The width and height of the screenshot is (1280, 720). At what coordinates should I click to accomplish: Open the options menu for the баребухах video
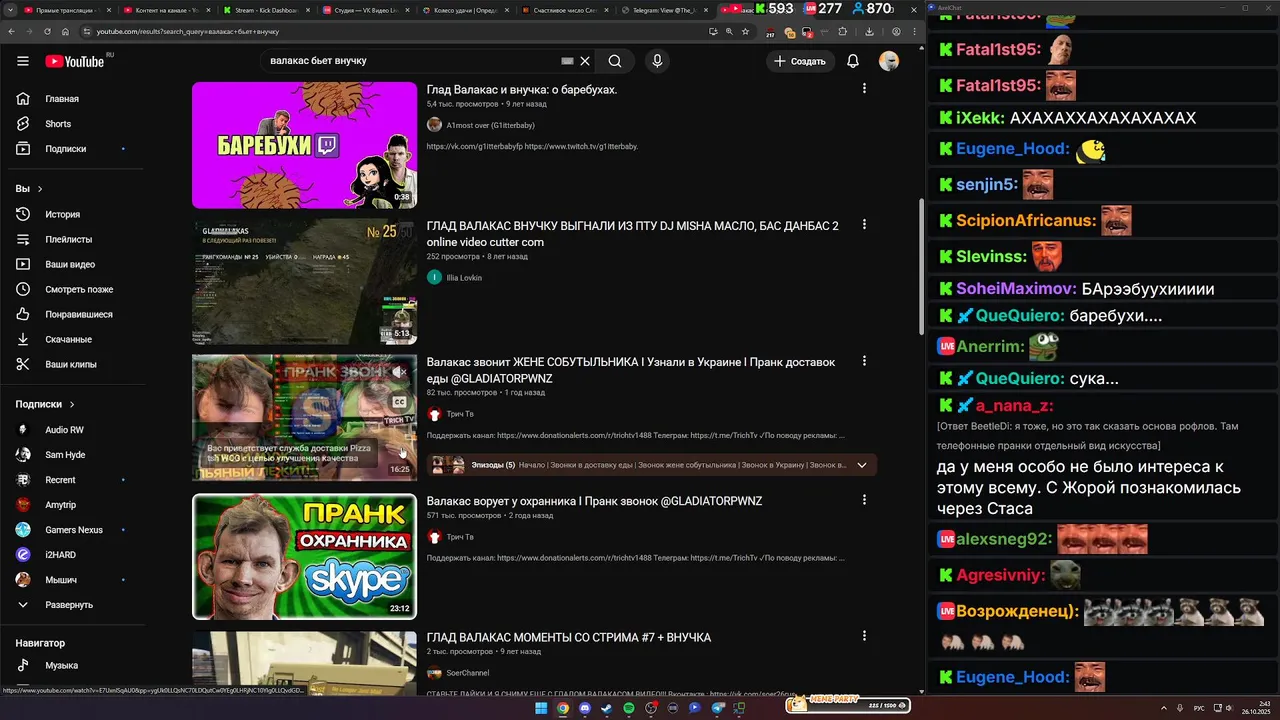(865, 89)
